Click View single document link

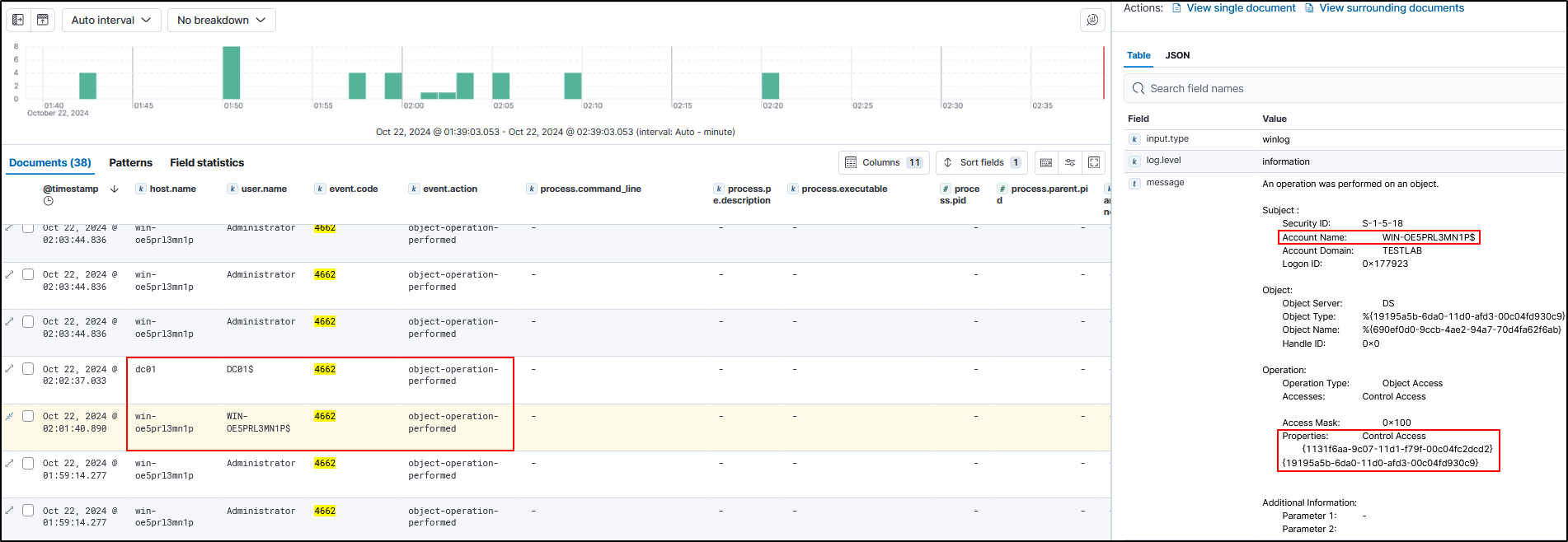click(1240, 8)
